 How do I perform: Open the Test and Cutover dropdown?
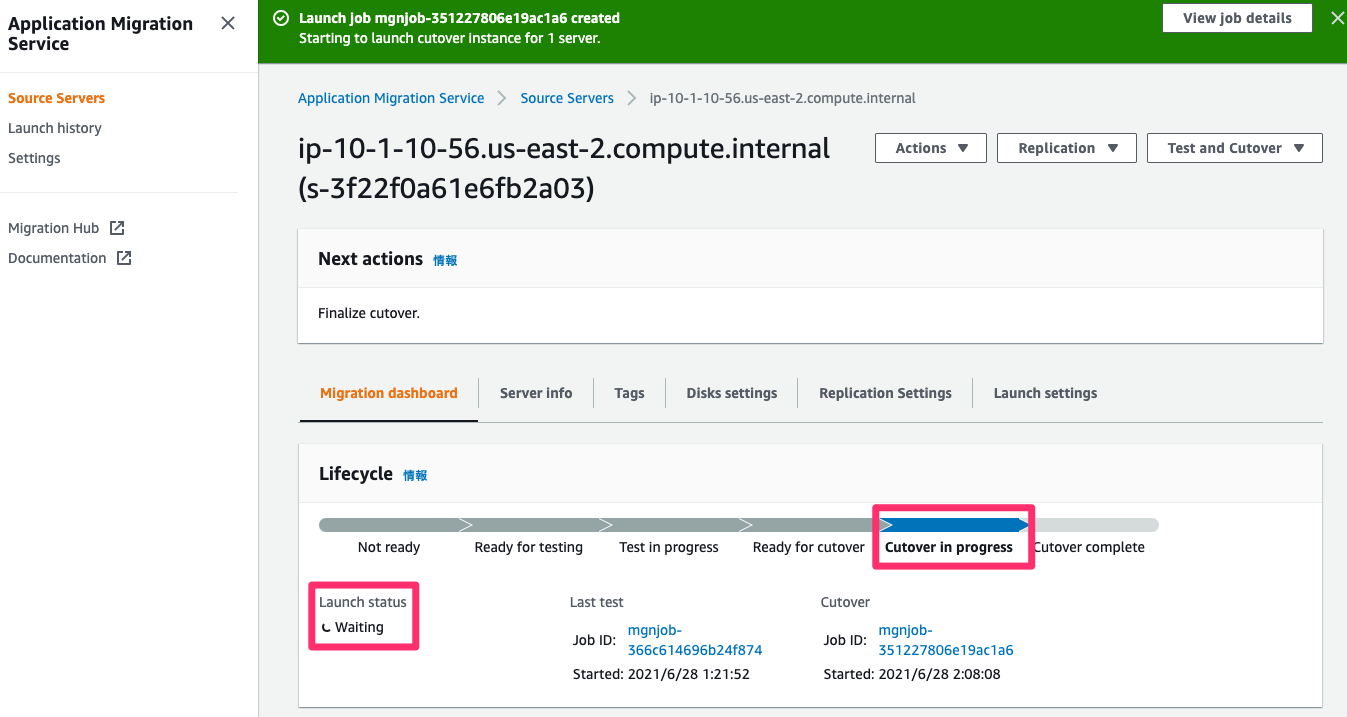[x=1235, y=148]
